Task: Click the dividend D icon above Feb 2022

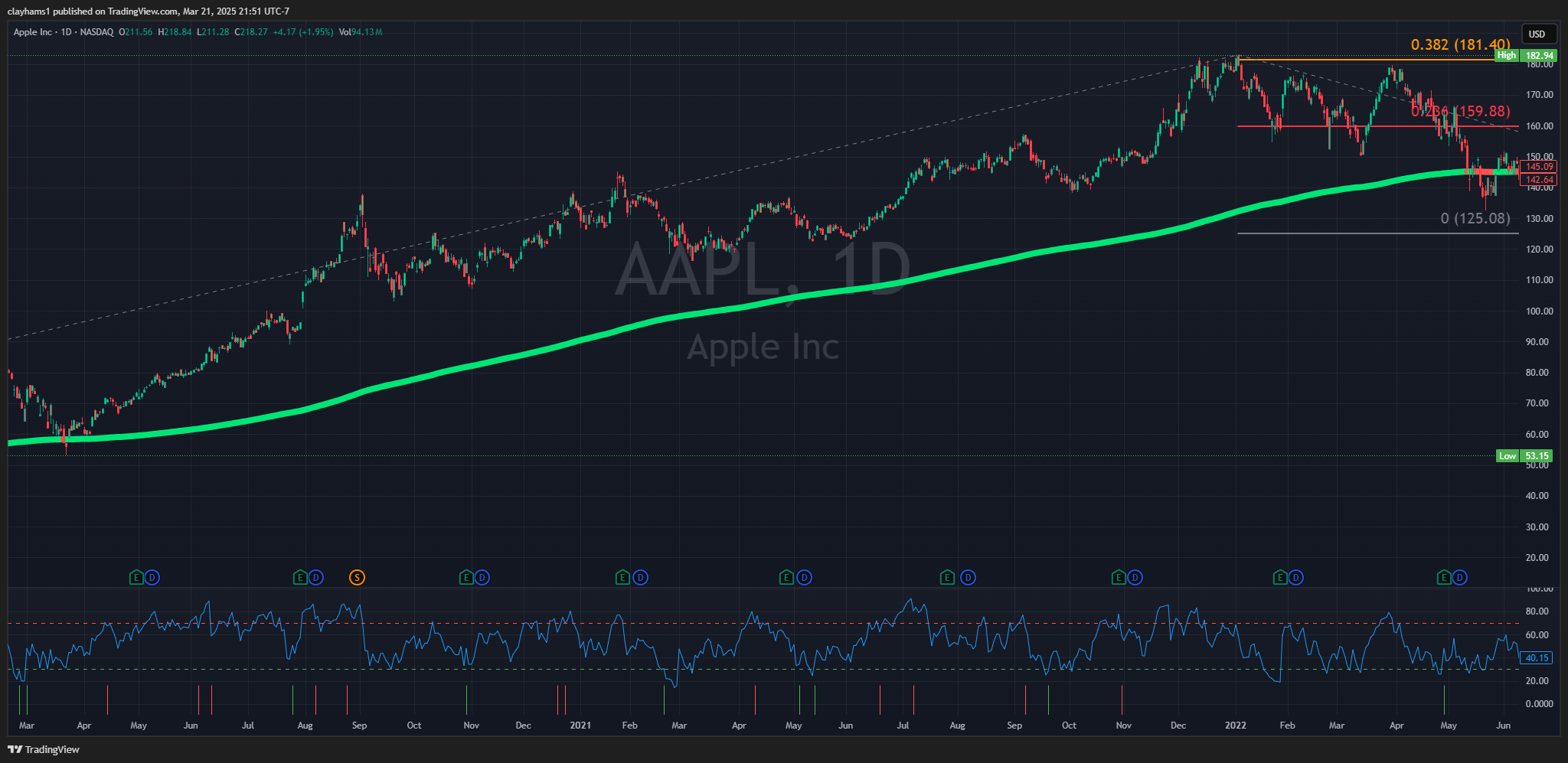Action: coord(1296,577)
